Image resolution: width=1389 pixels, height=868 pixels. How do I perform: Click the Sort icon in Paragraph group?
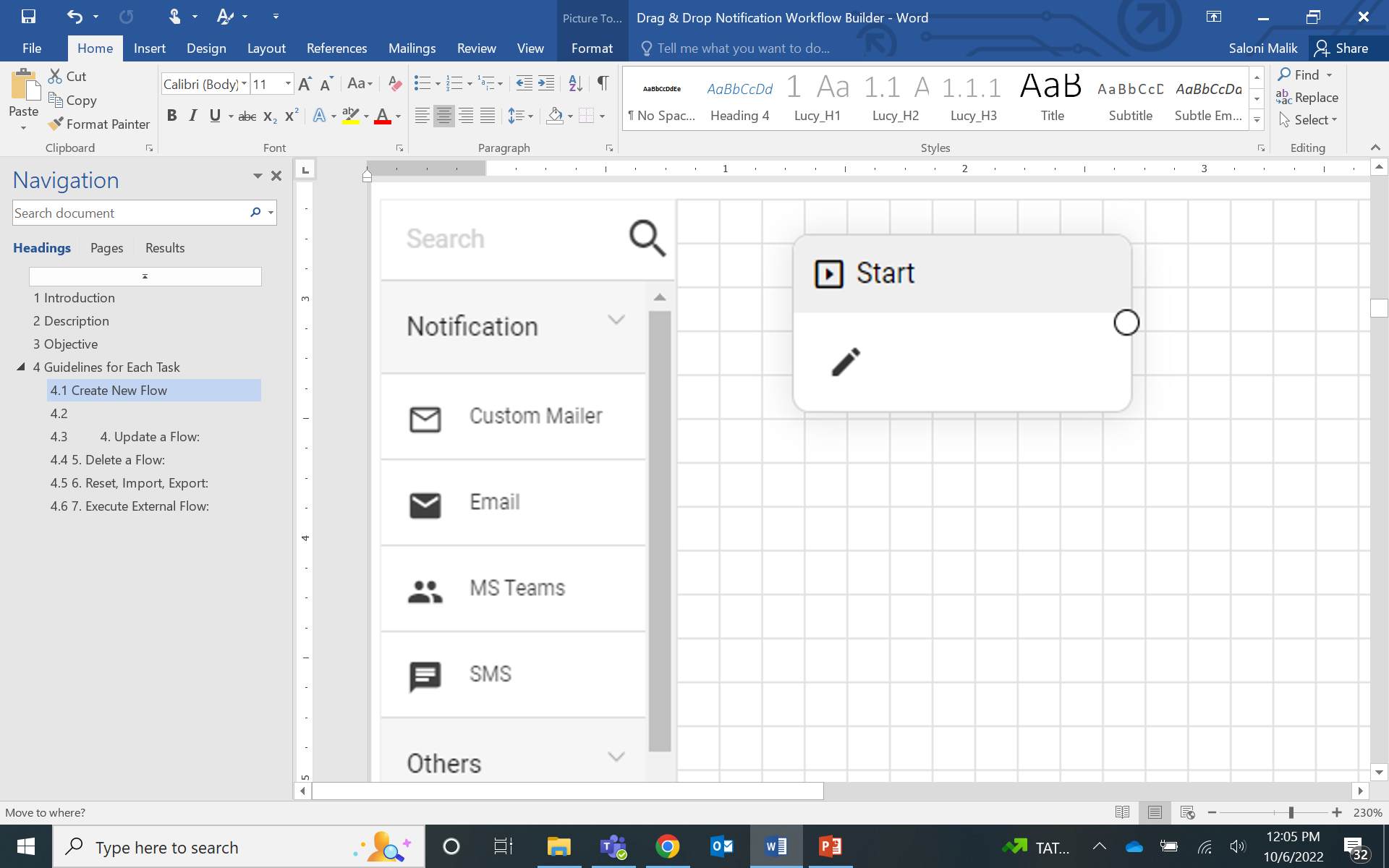pos(575,83)
